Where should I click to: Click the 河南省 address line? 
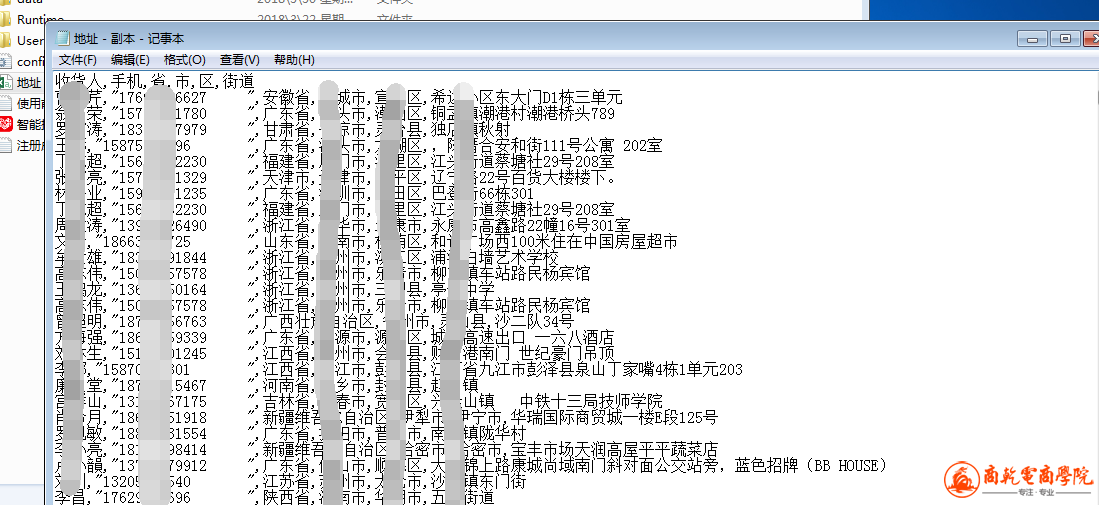(x=267, y=385)
